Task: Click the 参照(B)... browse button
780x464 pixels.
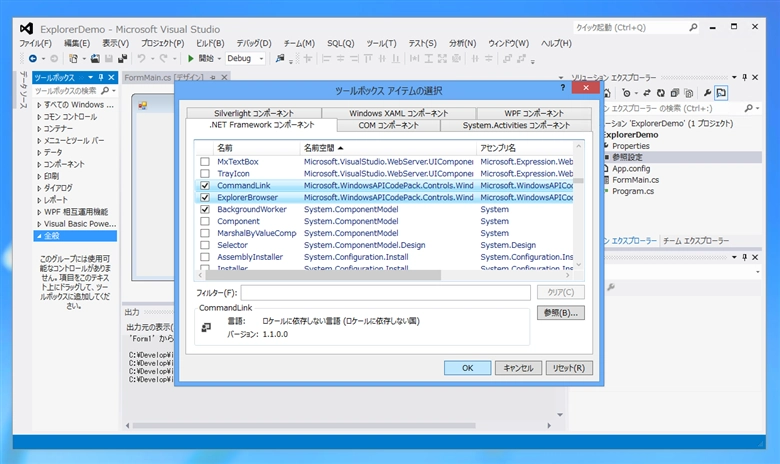Action: (x=561, y=313)
